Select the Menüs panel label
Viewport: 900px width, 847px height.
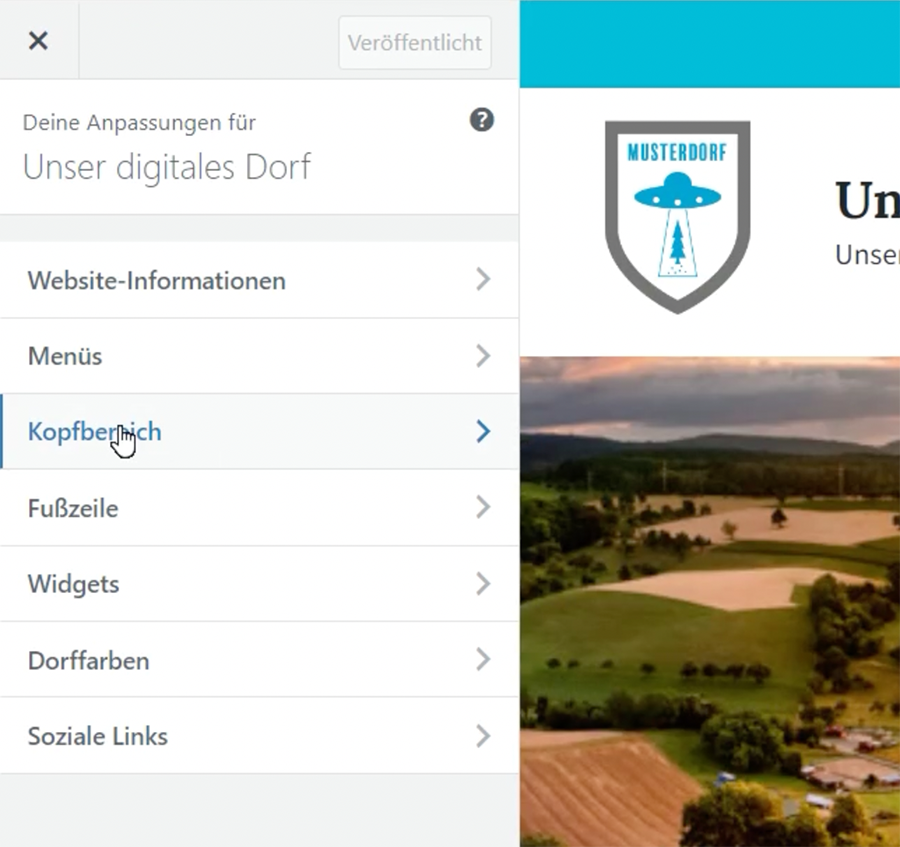[65, 357]
